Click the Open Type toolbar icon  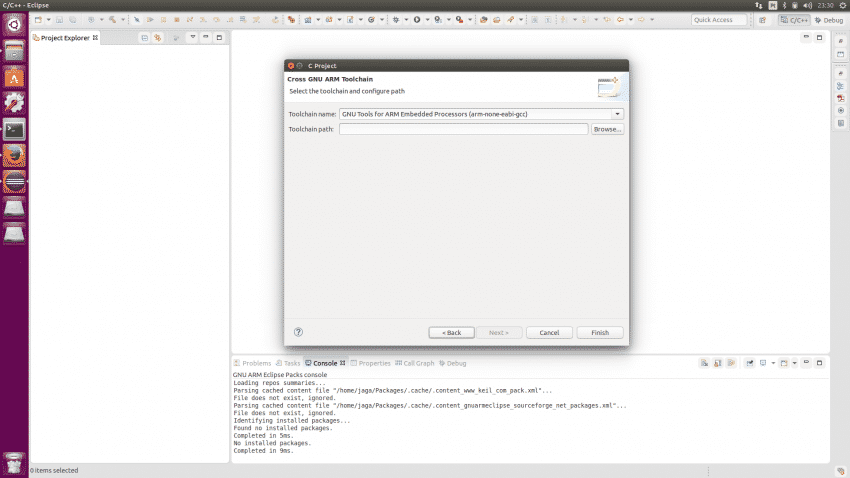pyautogui.click(x=484, y=20)
